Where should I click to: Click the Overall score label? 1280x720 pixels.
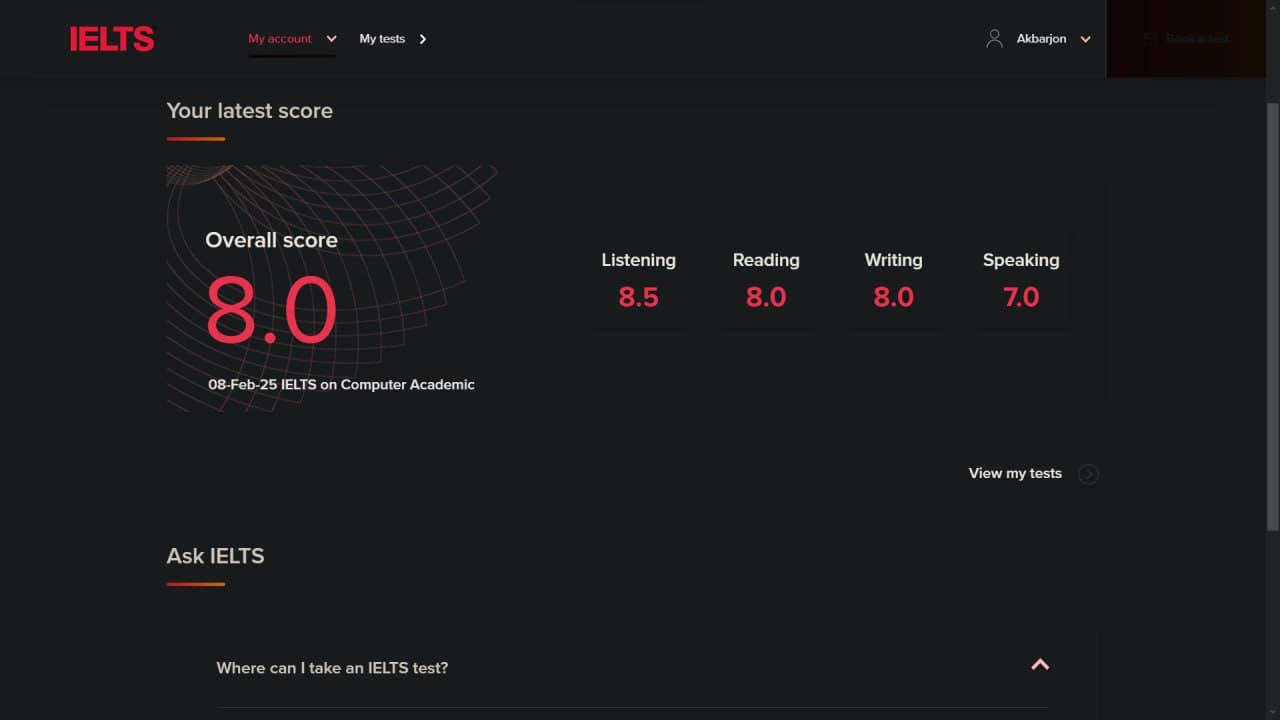pos(271,240)
